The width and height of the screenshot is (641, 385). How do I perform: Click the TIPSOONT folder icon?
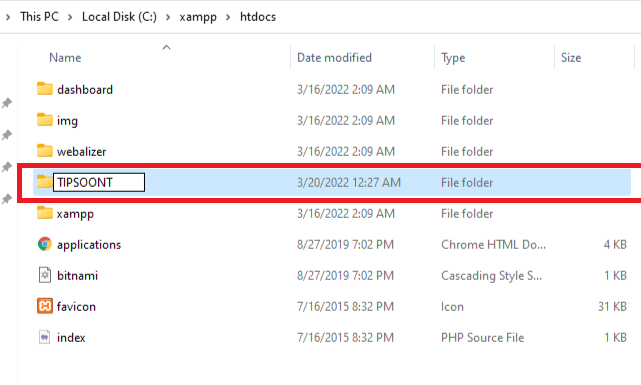(x=45, y=182)
